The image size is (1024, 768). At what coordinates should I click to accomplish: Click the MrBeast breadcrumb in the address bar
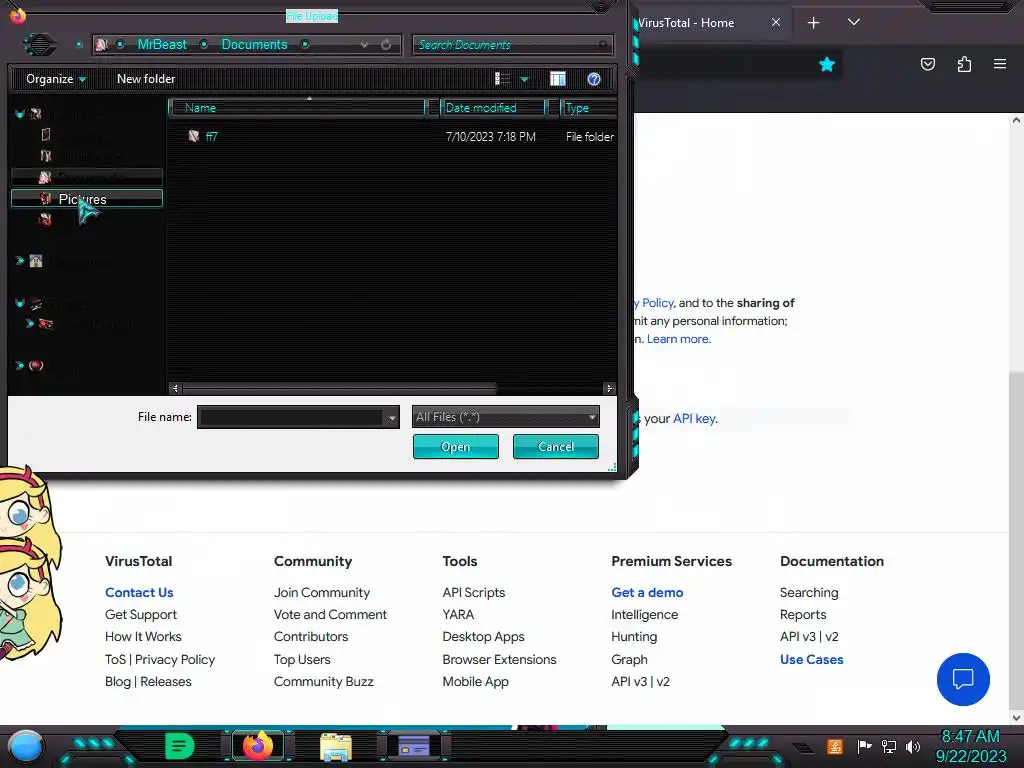[162, 44]
